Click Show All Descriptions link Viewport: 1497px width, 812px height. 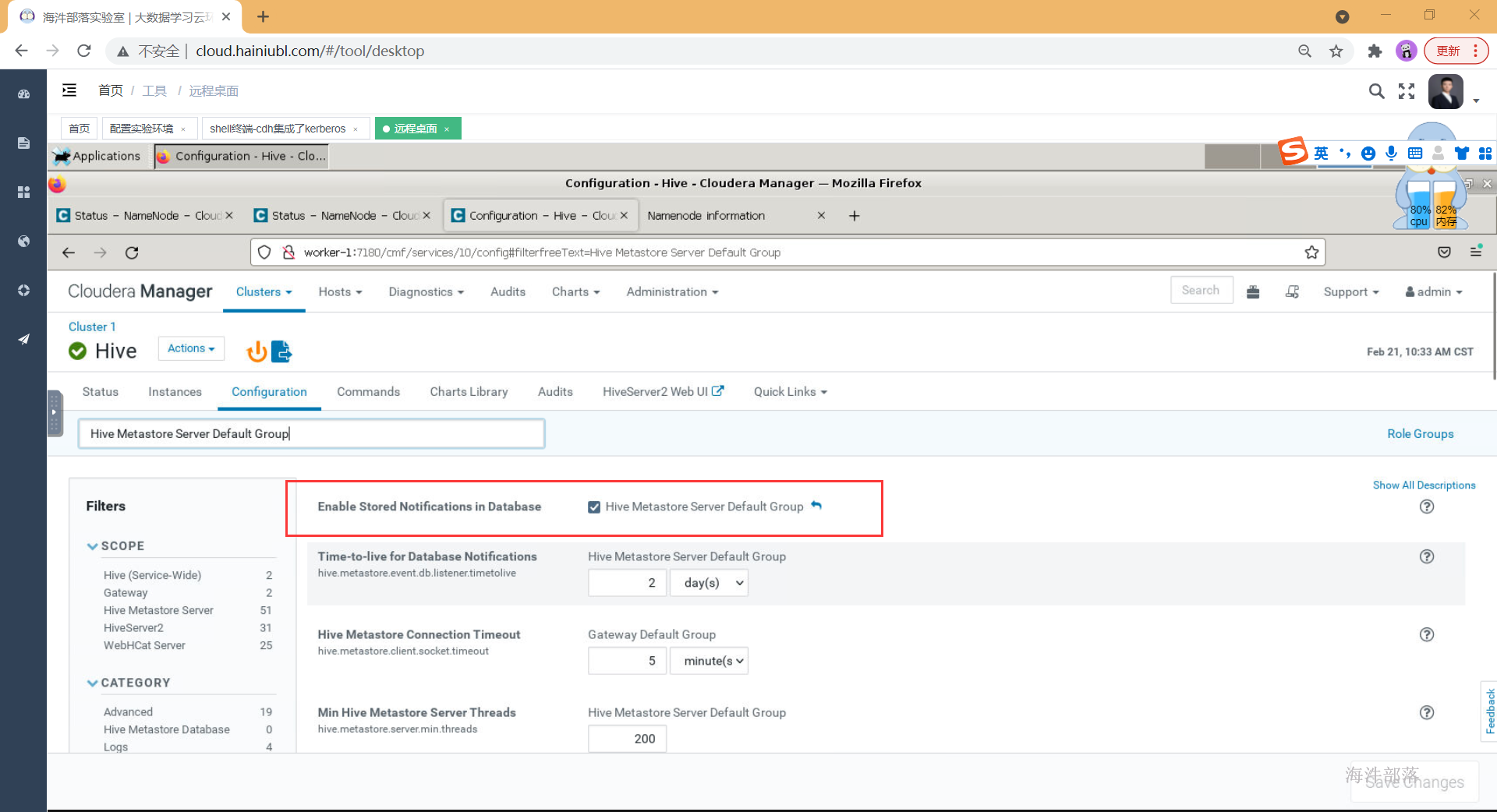(1424, 485)
